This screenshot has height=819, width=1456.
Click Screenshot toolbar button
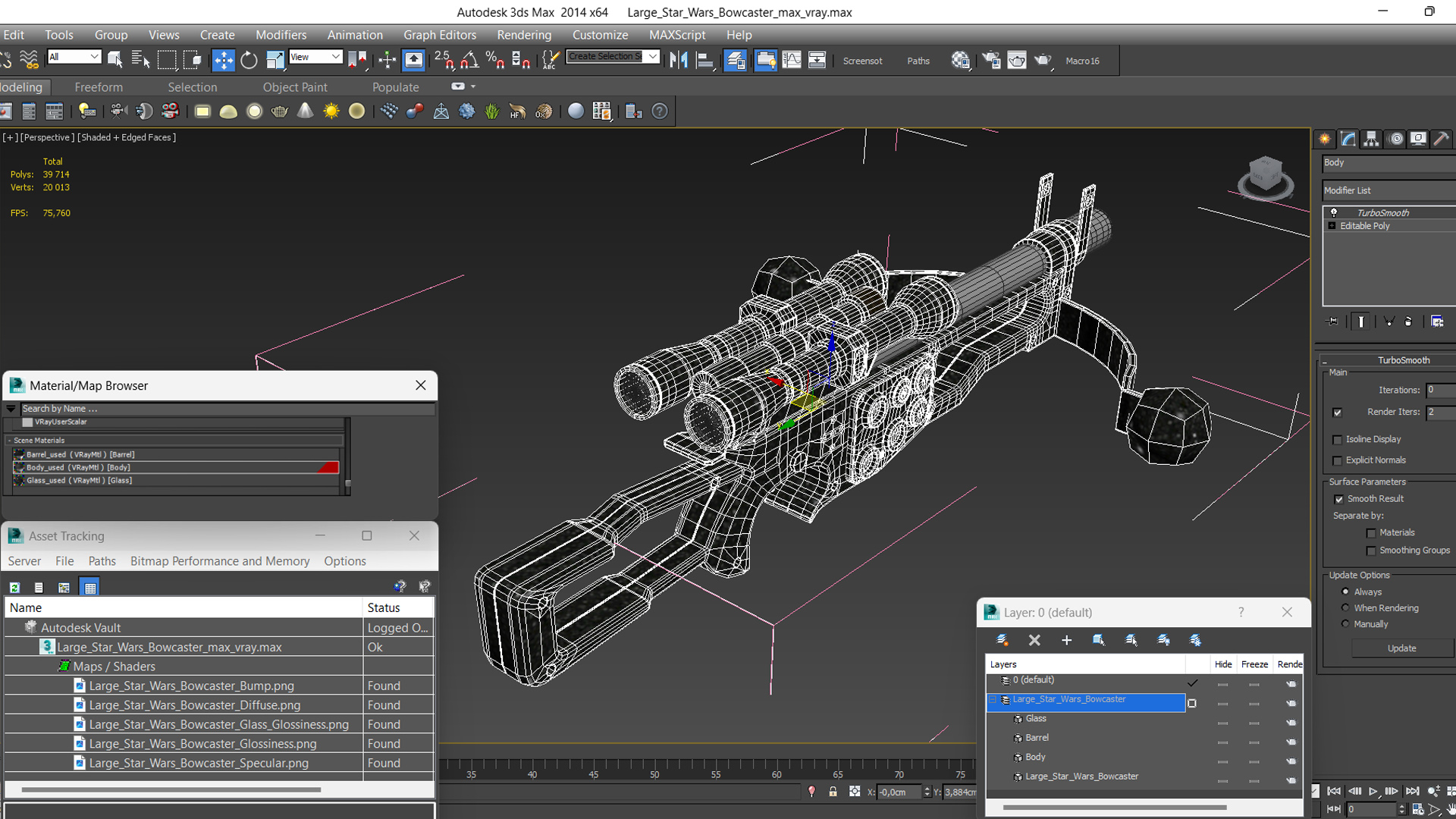(862, 61)
